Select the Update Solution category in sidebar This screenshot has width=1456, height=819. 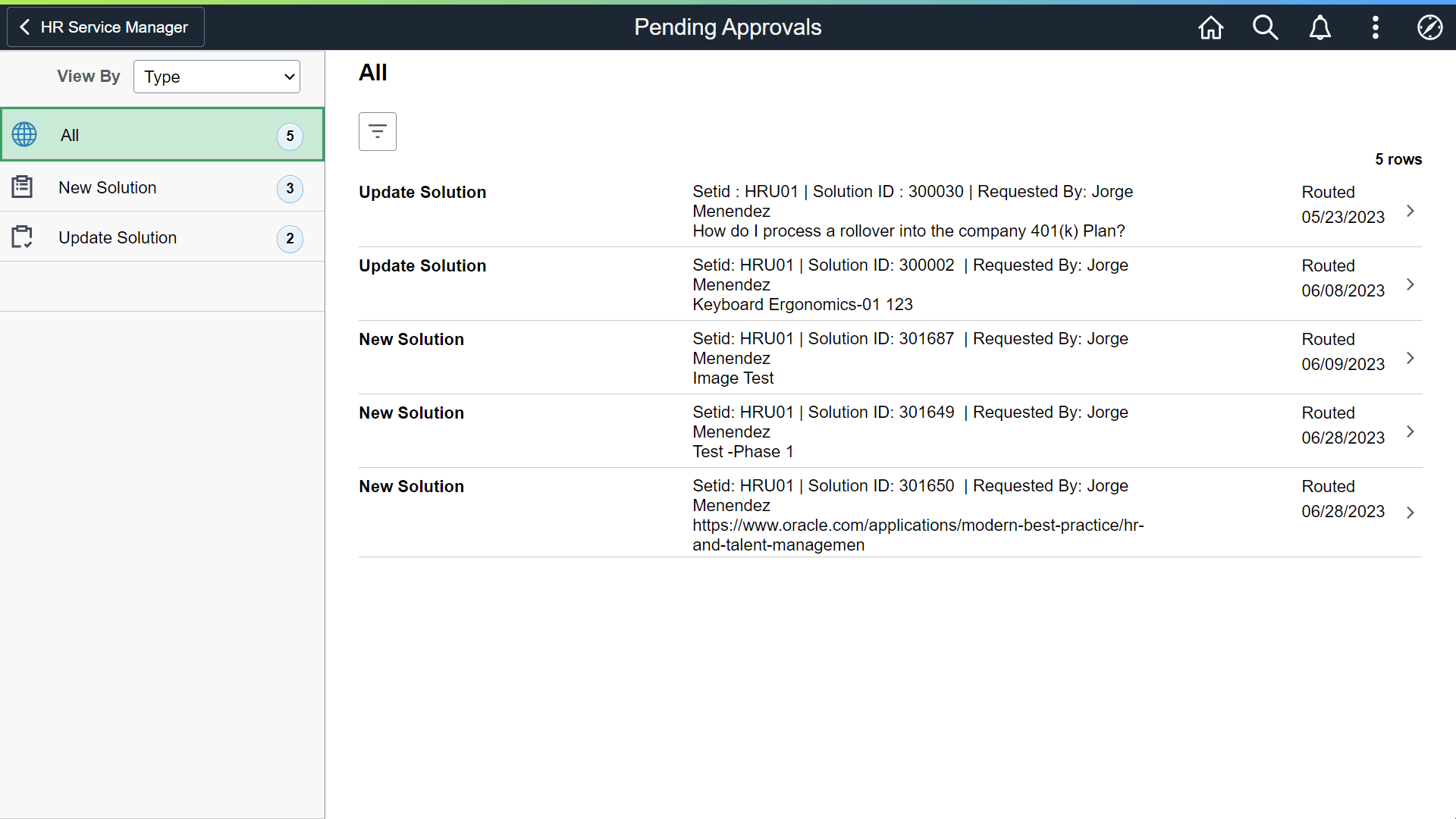[x=118, y=237]
